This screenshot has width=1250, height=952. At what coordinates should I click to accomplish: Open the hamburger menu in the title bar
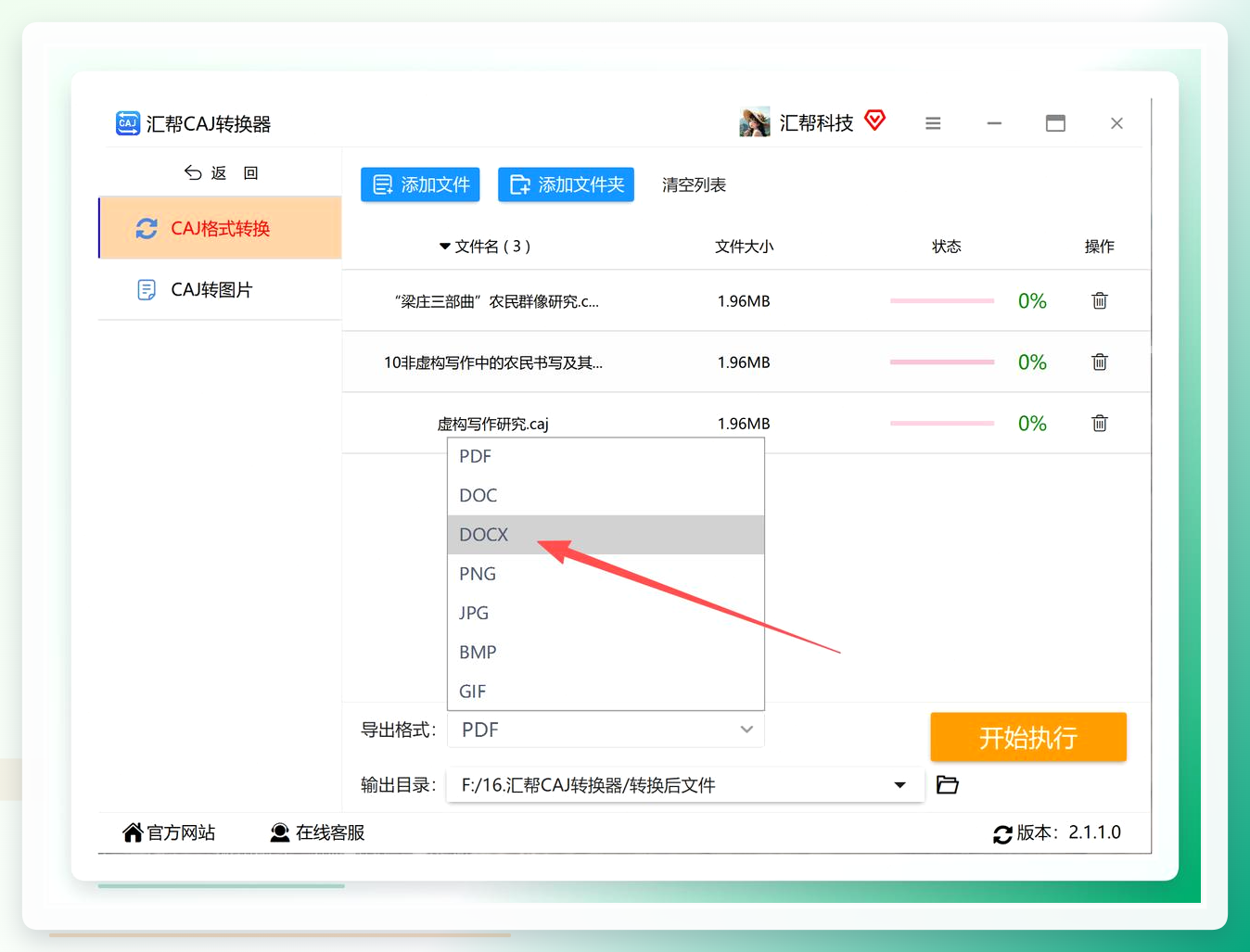tap(933, 123)
